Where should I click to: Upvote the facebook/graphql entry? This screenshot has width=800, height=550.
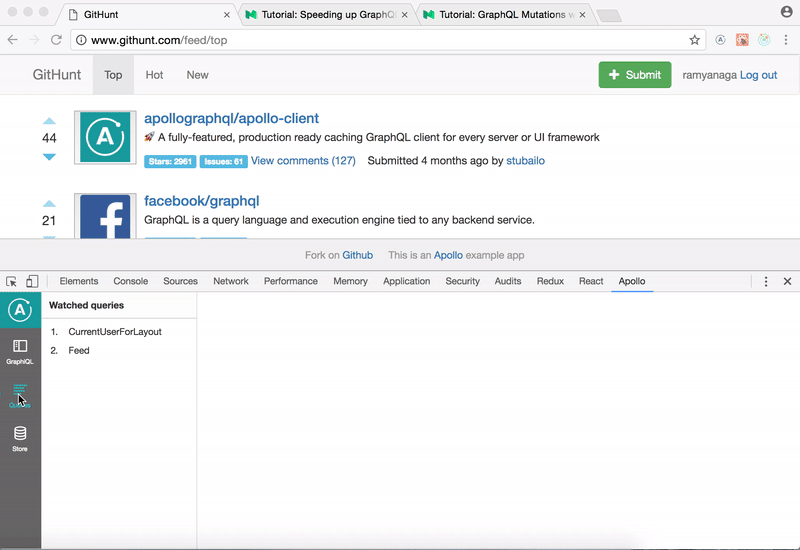pyautogui.click(x=49, y=204)
